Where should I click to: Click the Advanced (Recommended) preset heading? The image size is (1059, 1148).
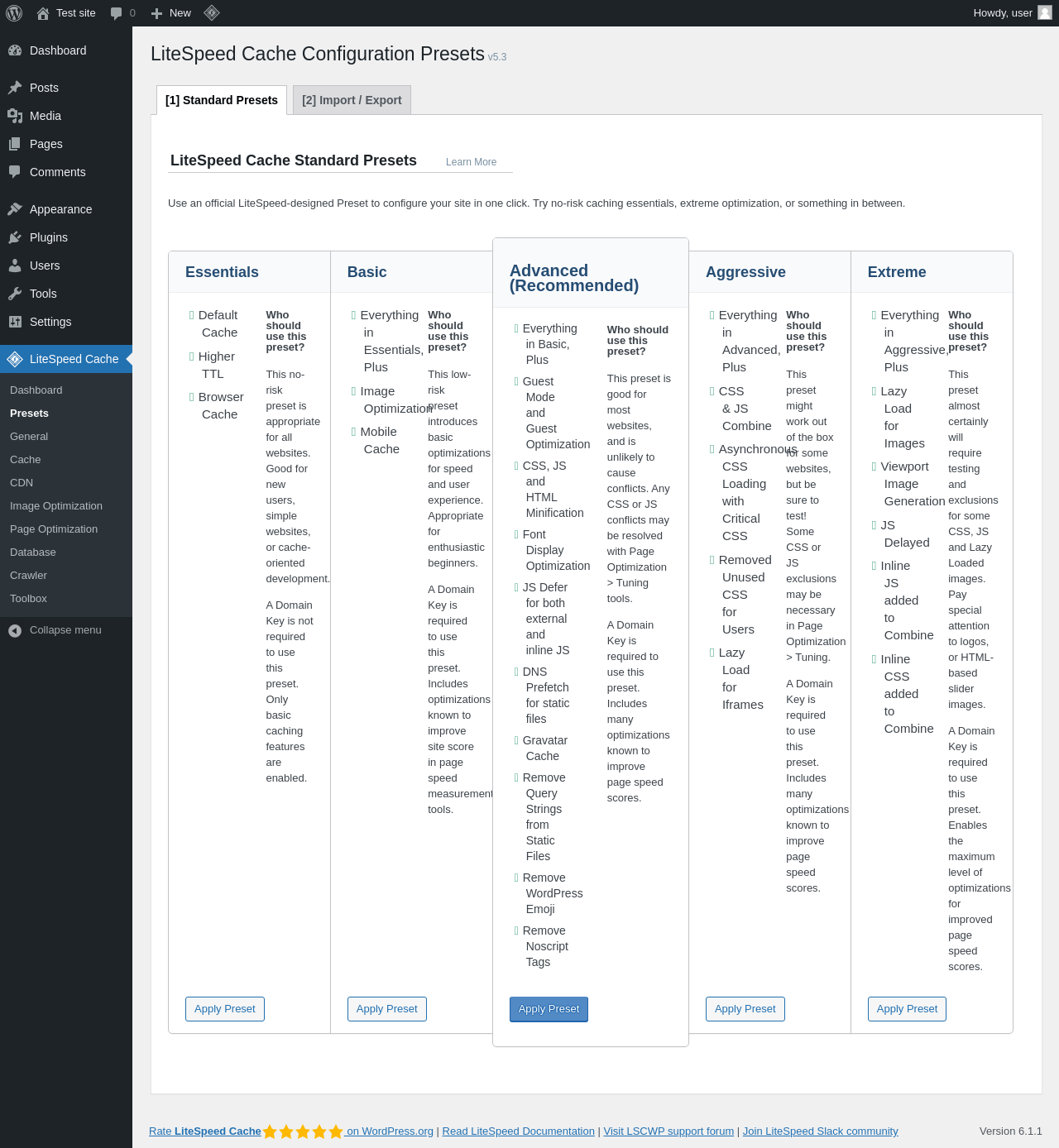point(574,278)
